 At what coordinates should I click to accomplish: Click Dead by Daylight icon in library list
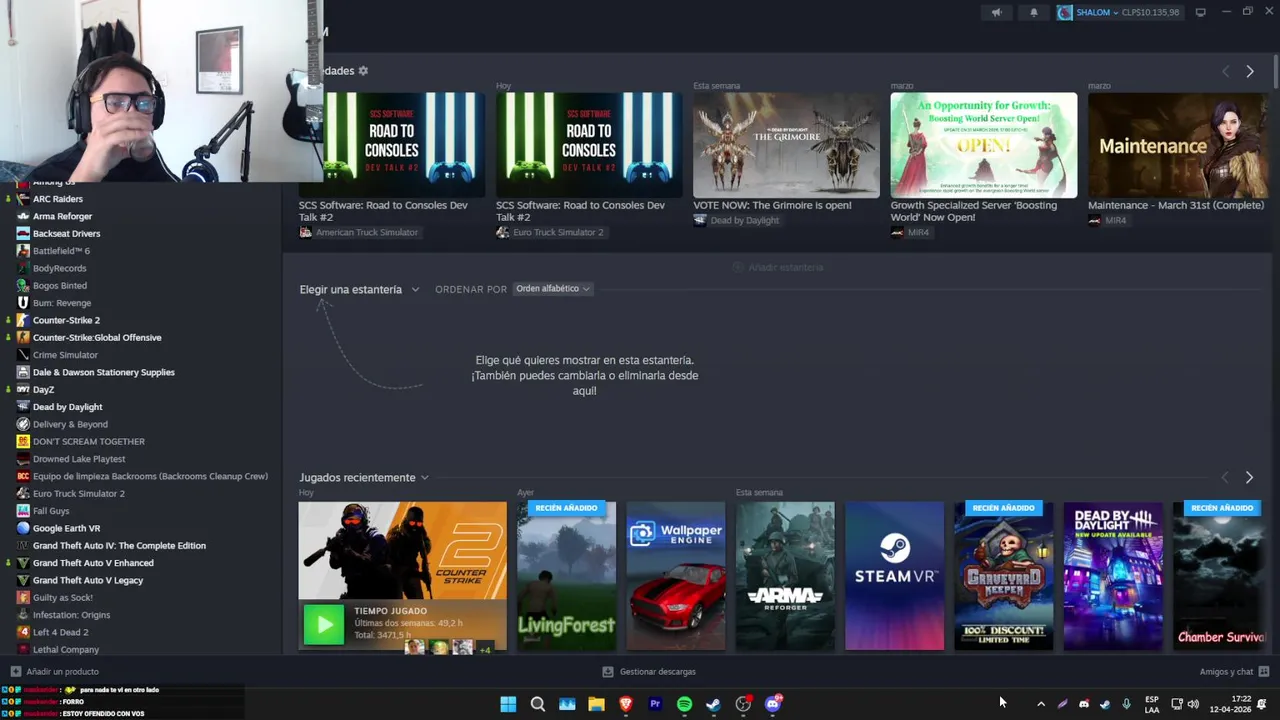click(x=23, y=407)
